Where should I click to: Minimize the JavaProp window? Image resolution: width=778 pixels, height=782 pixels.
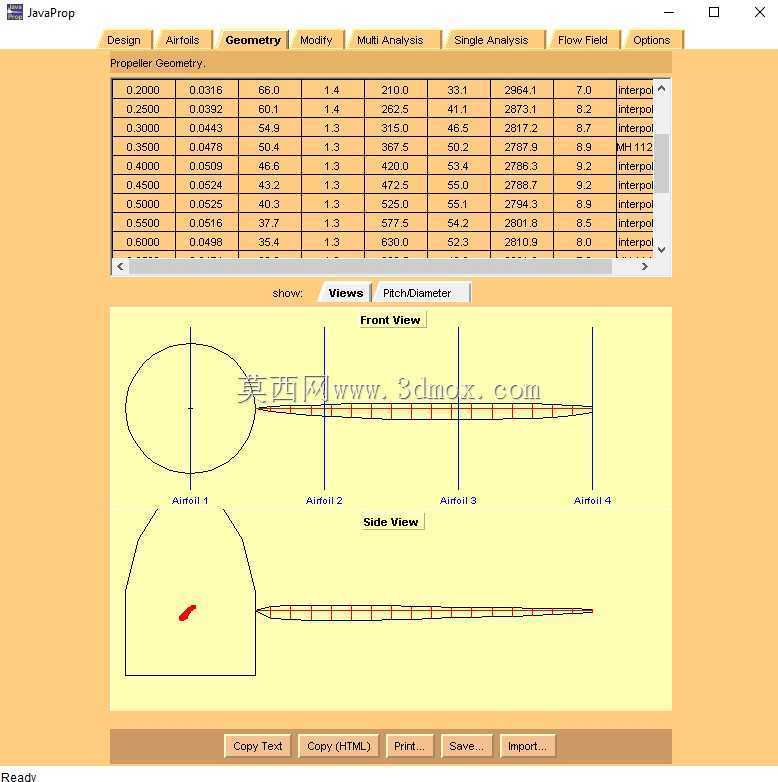click(x=669, y=12)
